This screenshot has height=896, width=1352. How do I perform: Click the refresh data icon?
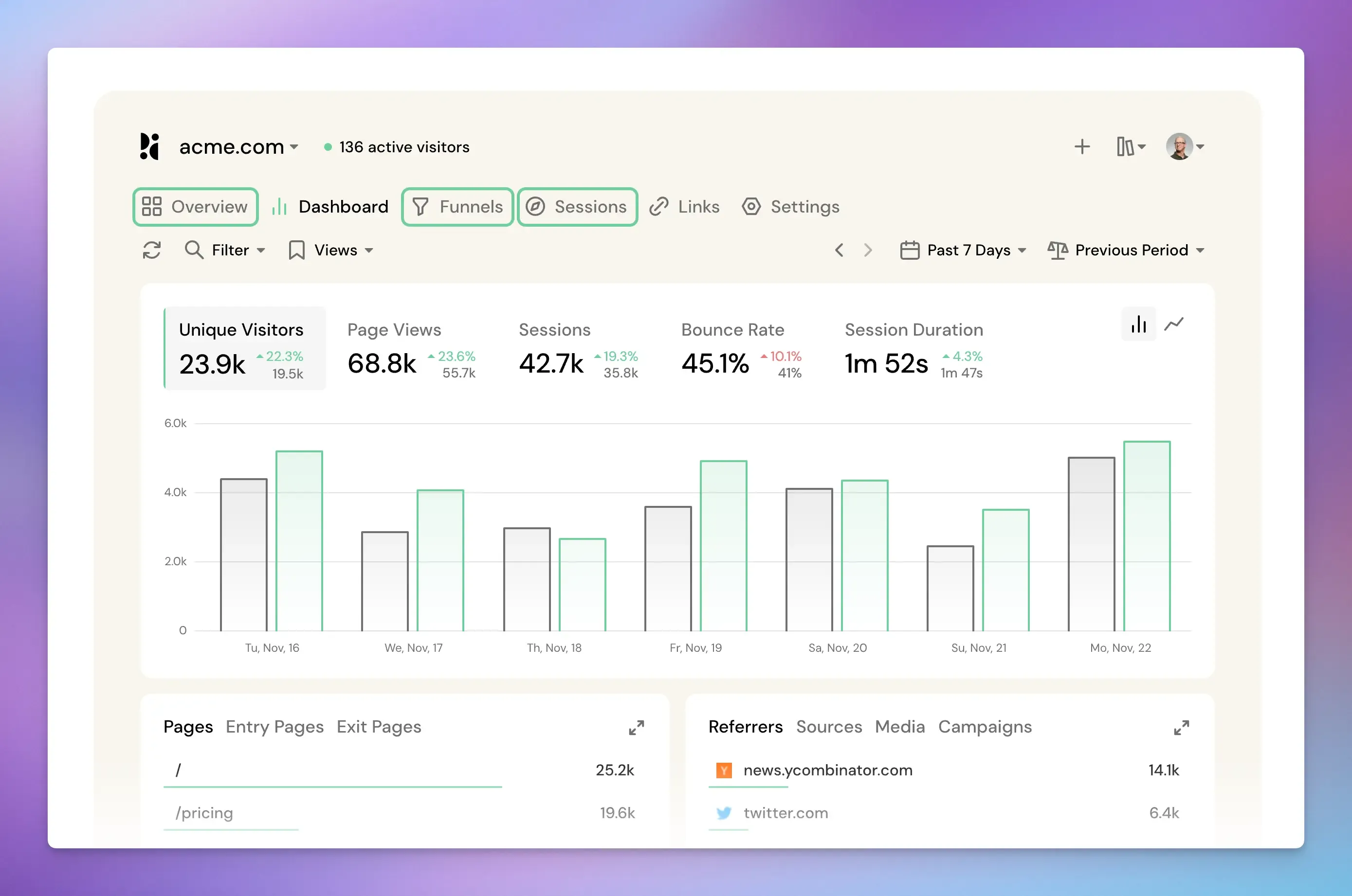click(151, 251)
